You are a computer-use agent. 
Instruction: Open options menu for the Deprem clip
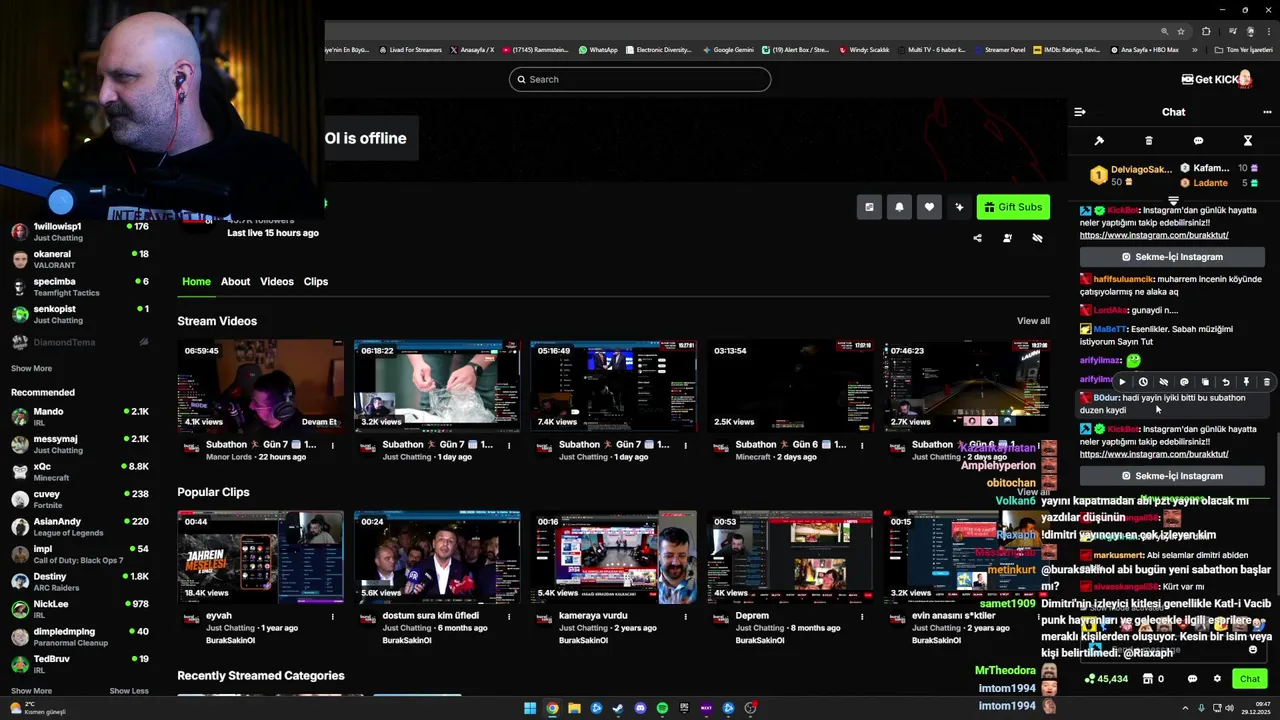coord(862,616)
